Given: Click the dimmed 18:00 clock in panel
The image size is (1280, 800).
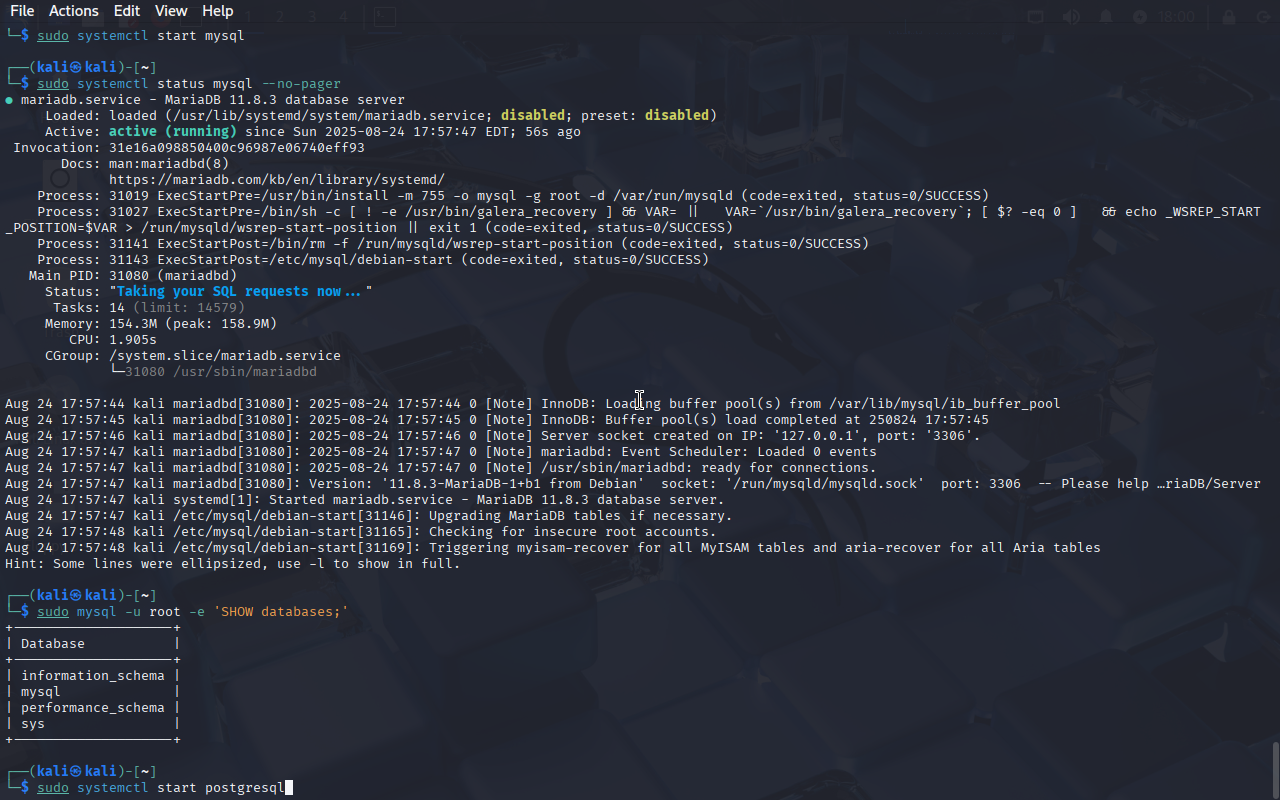Looking at the screenshot, I should [1177, 17].
